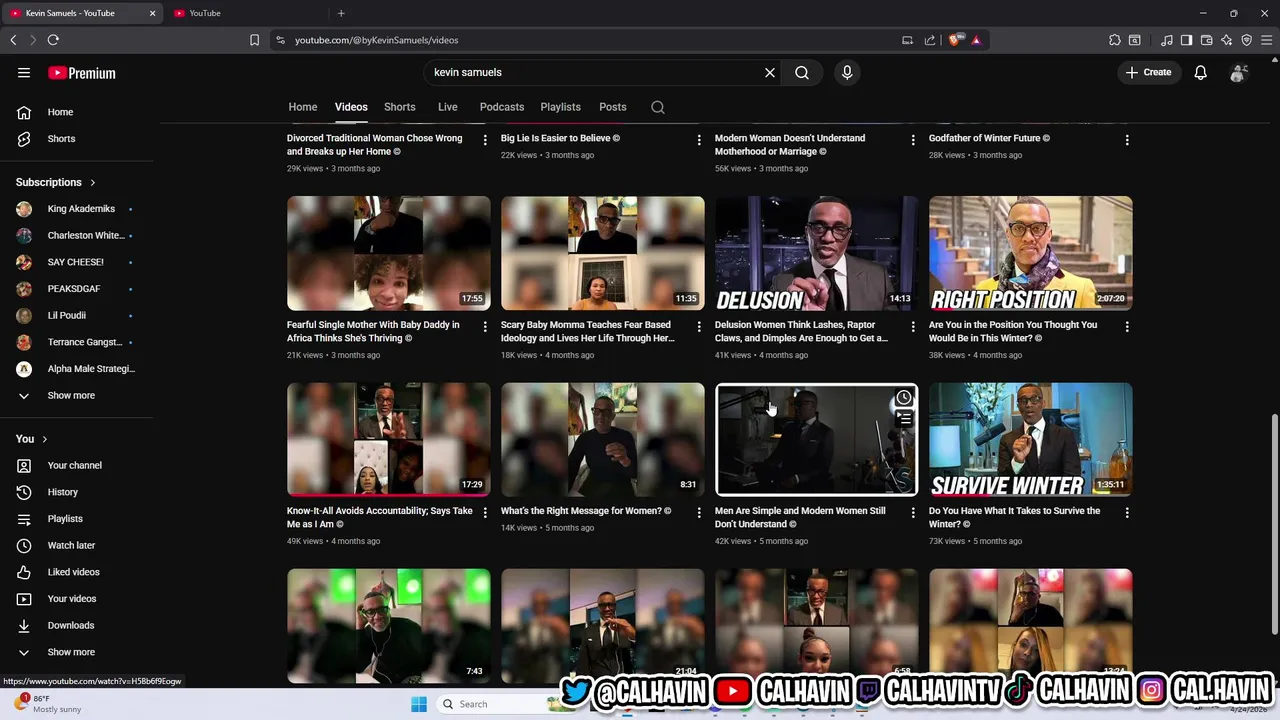Screen dimensions: 1280x720
Task: Open the YouTube hamburger guide menu
Action: point(24,72)
